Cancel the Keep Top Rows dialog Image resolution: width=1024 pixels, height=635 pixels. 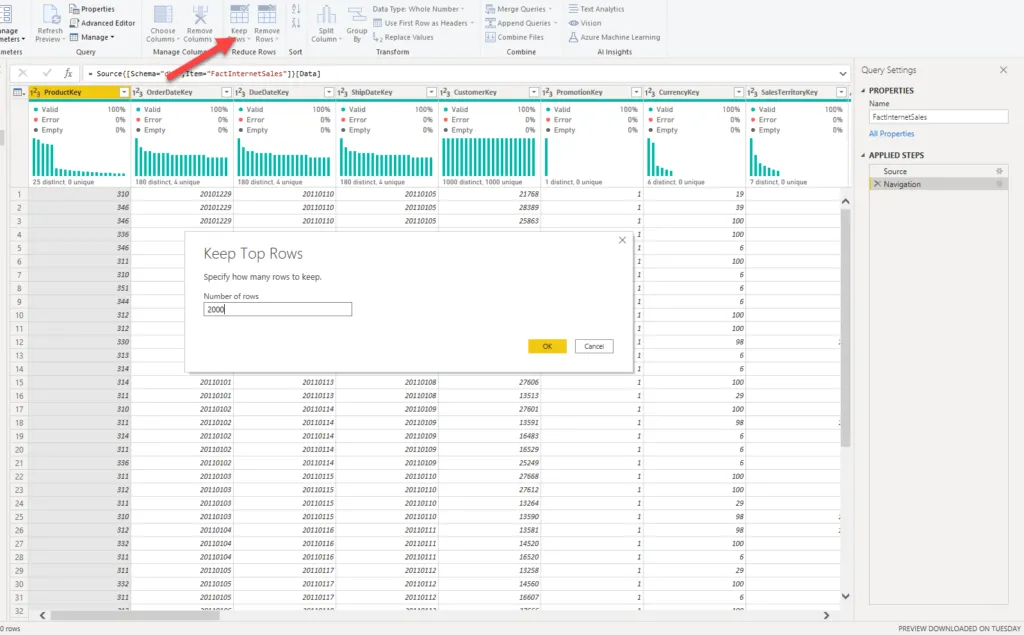(x=594, y=346)
